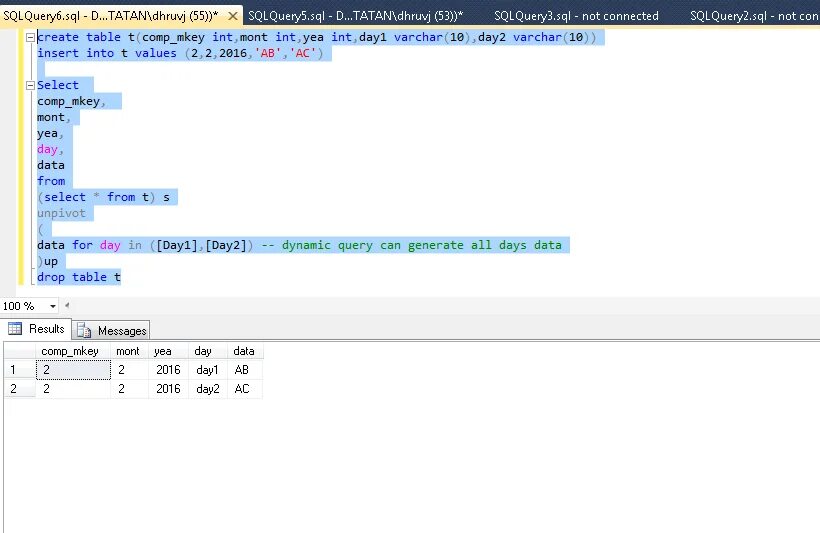Viewport: 820px width, 533px height.
Task: Click the Results grid icon
Action: pyautogui.click(x=15, y=328)
